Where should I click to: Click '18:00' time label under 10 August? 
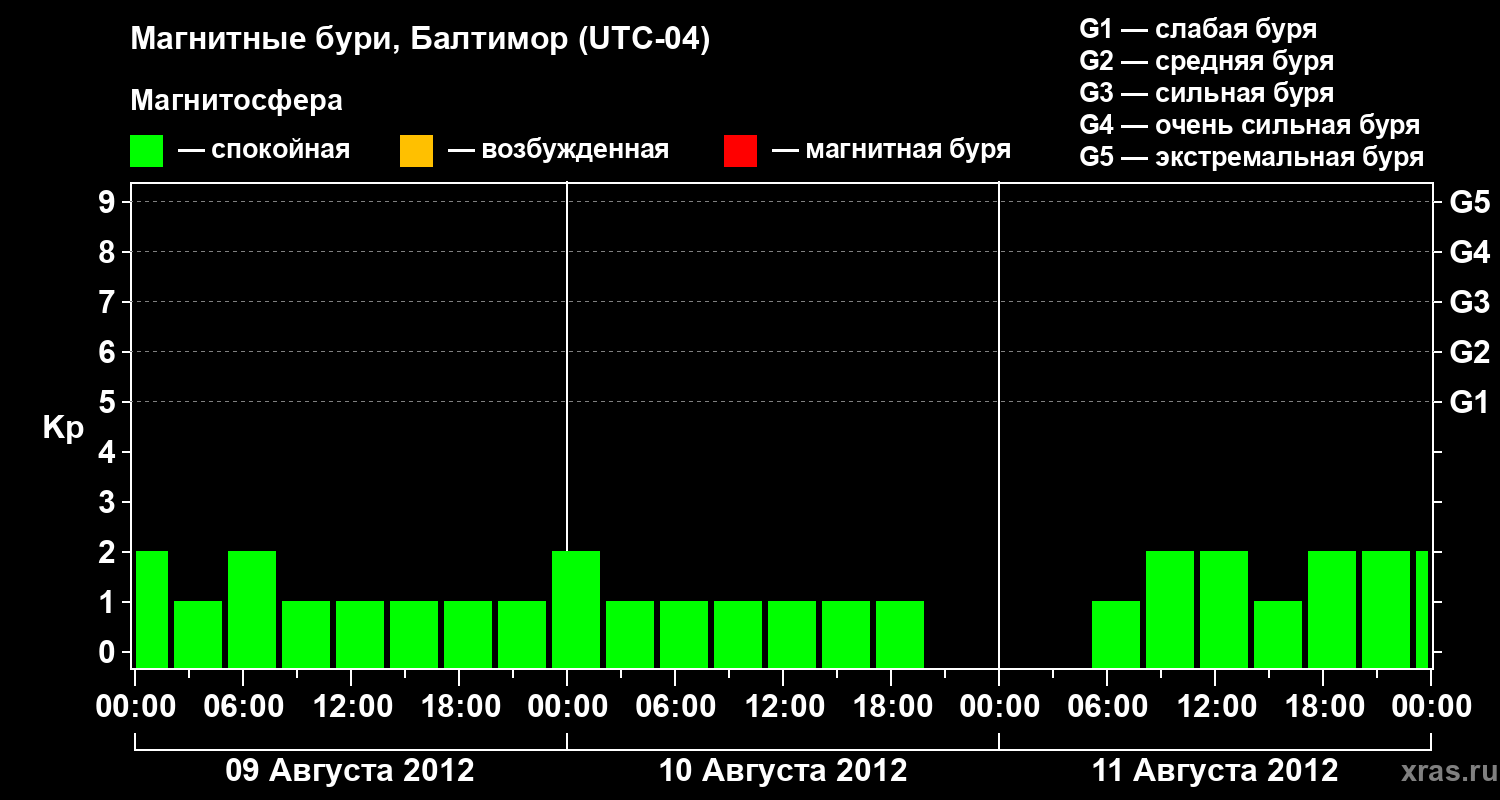tap(891, 706)
